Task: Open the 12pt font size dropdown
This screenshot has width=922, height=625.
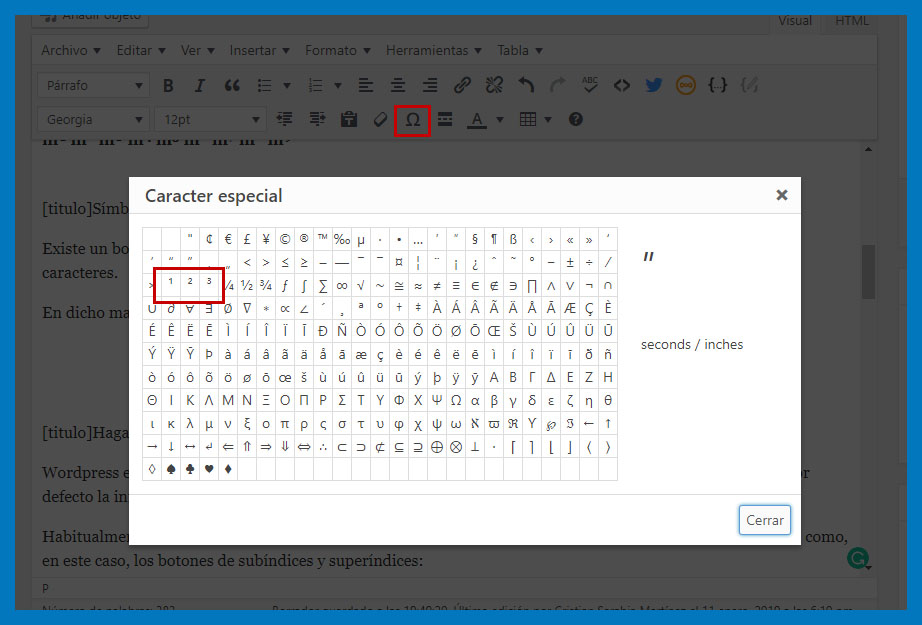Action: 210,120
